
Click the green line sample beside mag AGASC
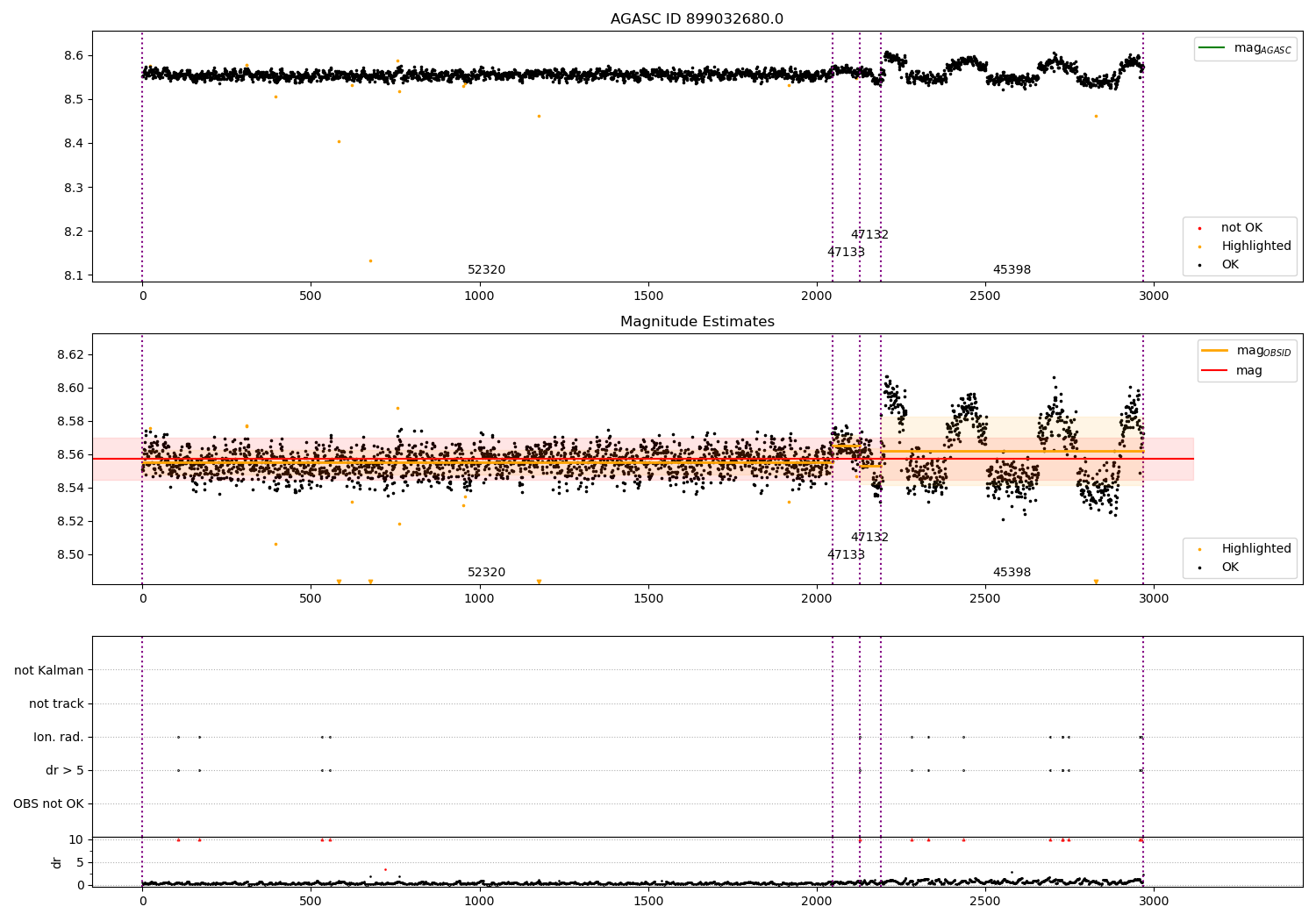(1212, 48)
